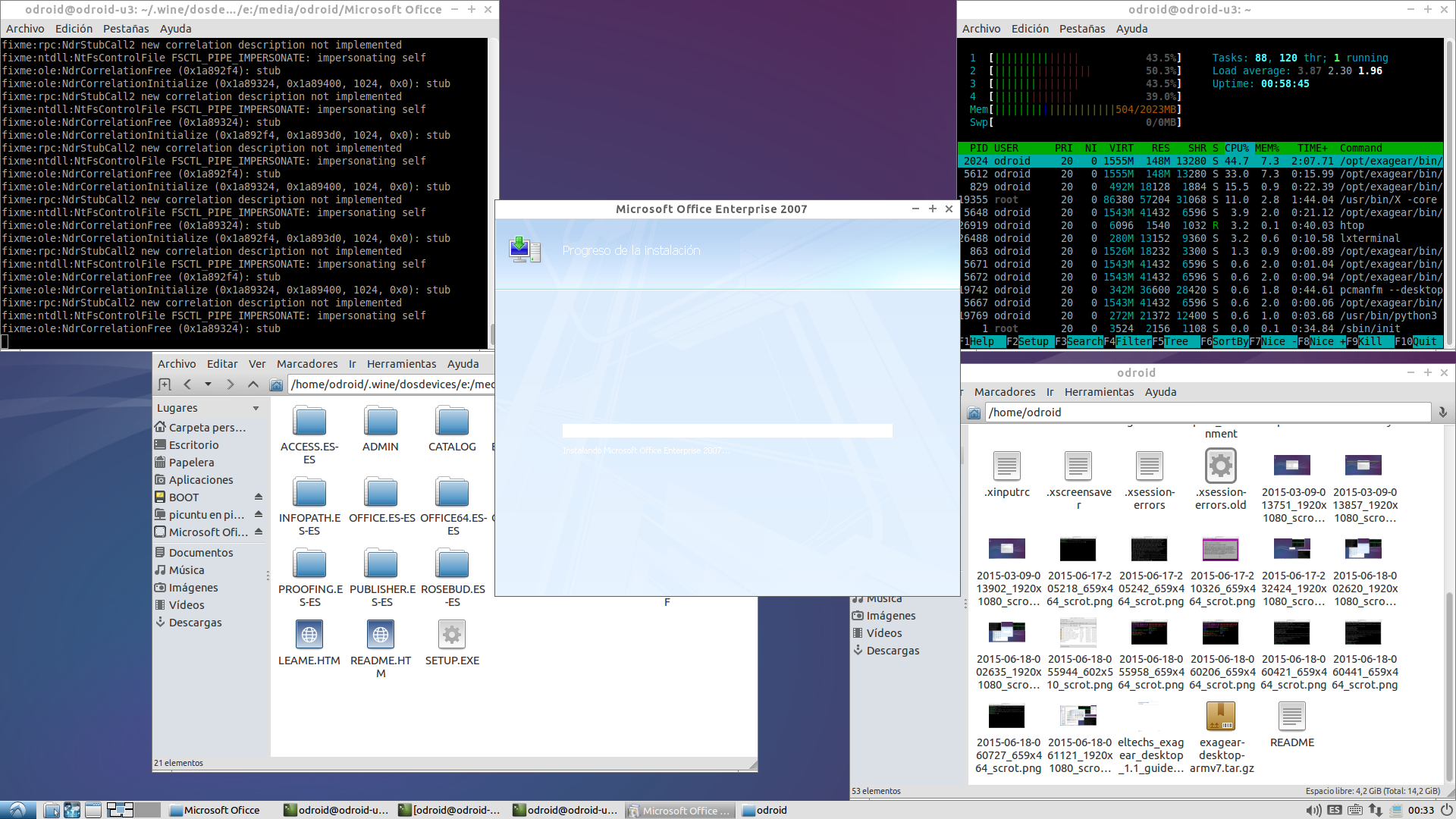
Task: Open the navigation history dropdown arrow
Action: 208,384
